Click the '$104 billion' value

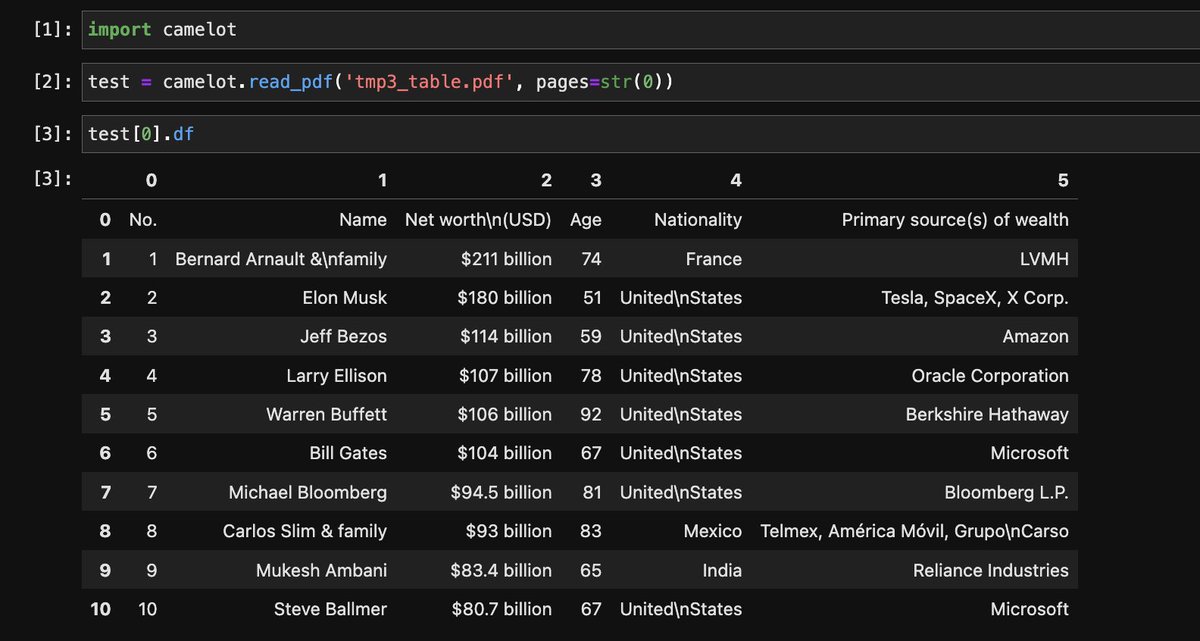(505, 453)
